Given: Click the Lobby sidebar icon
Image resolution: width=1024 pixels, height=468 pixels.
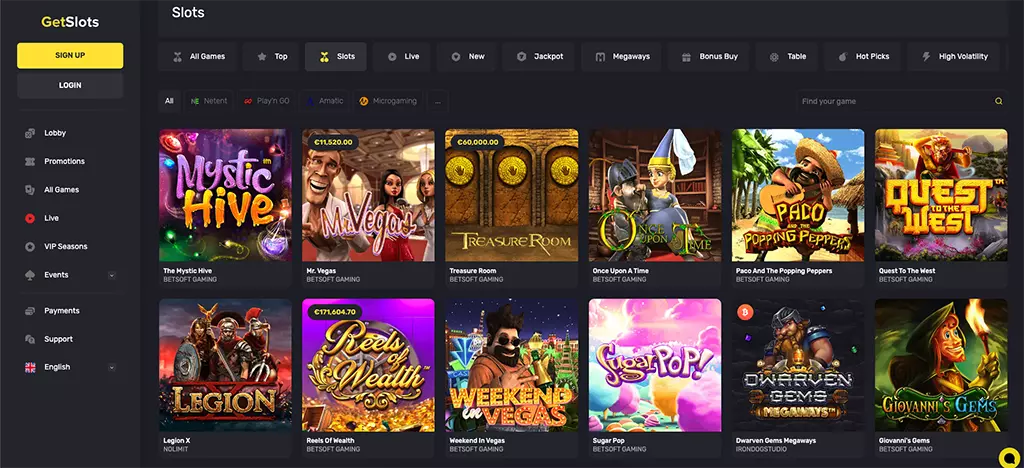Looking at the screenshot, I should click(29, 133).
